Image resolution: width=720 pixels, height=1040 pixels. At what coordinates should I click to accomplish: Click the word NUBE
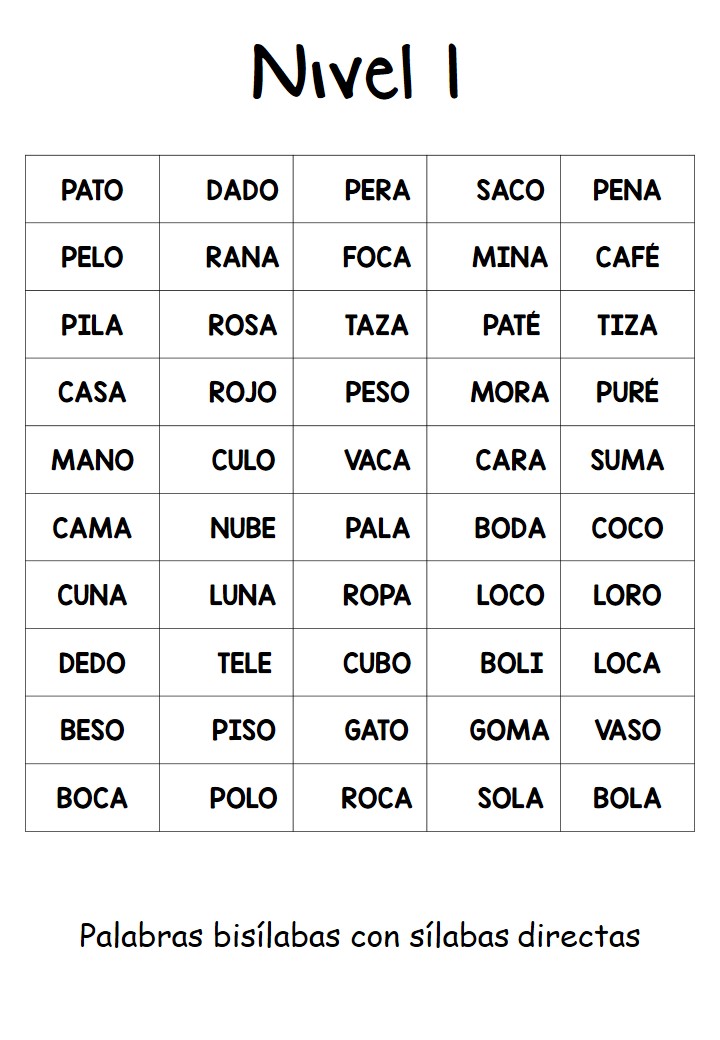(243, 528)
